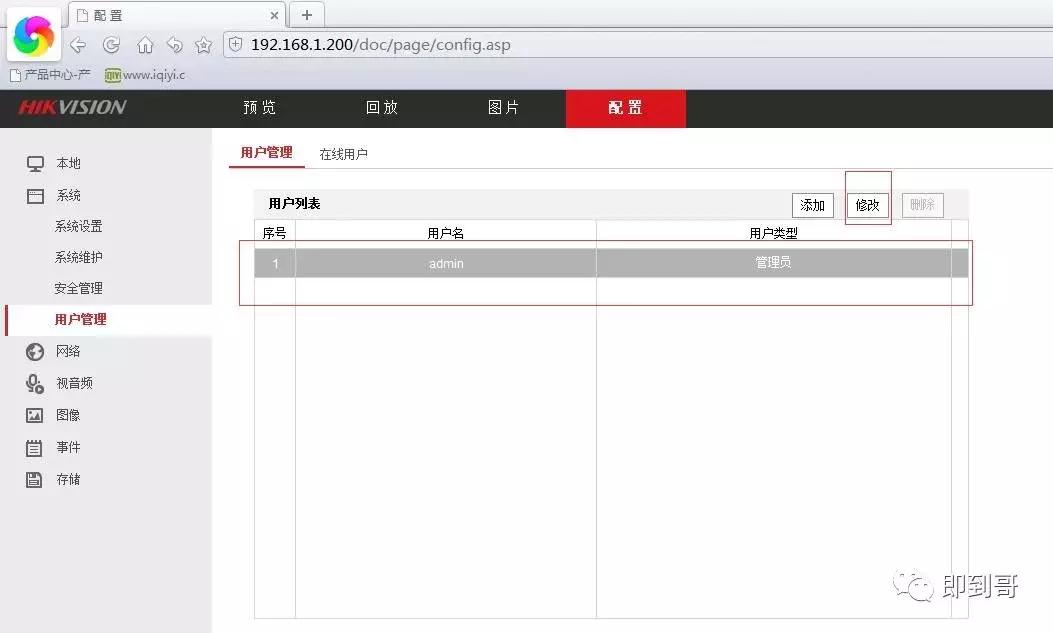The width and height of the screenshot is (1053, 633).
Task: Refresh the page with the browser reload icon
Action: click(111, 45)
